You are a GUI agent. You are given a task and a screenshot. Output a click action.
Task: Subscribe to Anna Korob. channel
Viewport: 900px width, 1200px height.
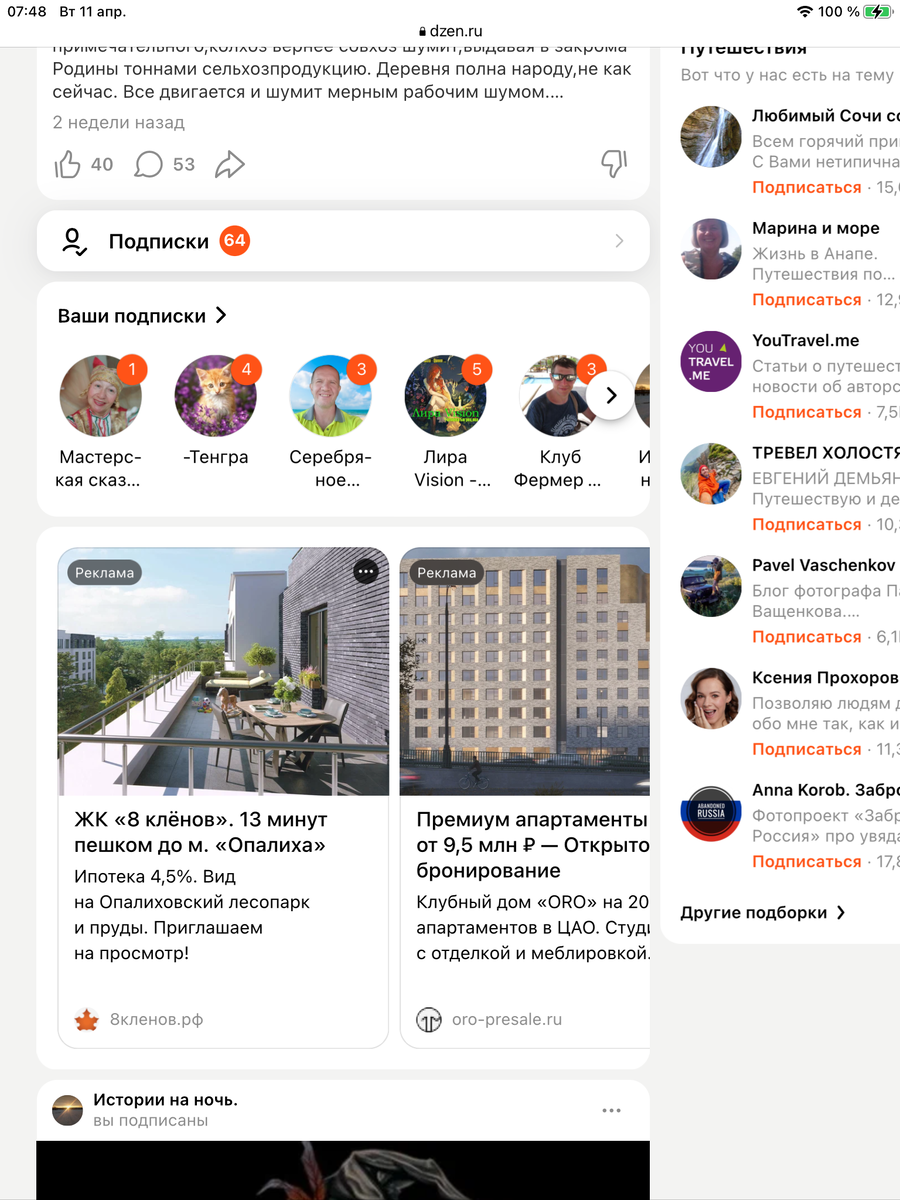tap(807, 861)
